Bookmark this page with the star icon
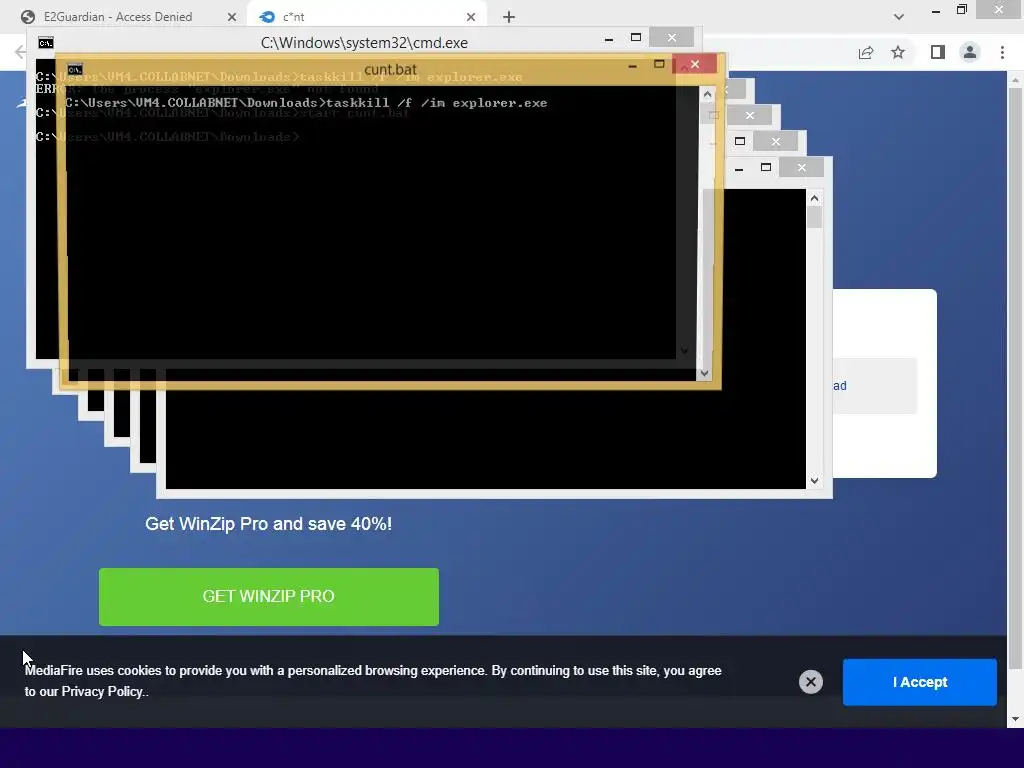The width and height of the screenshot is (1024, 768). (x=898, y=52)
